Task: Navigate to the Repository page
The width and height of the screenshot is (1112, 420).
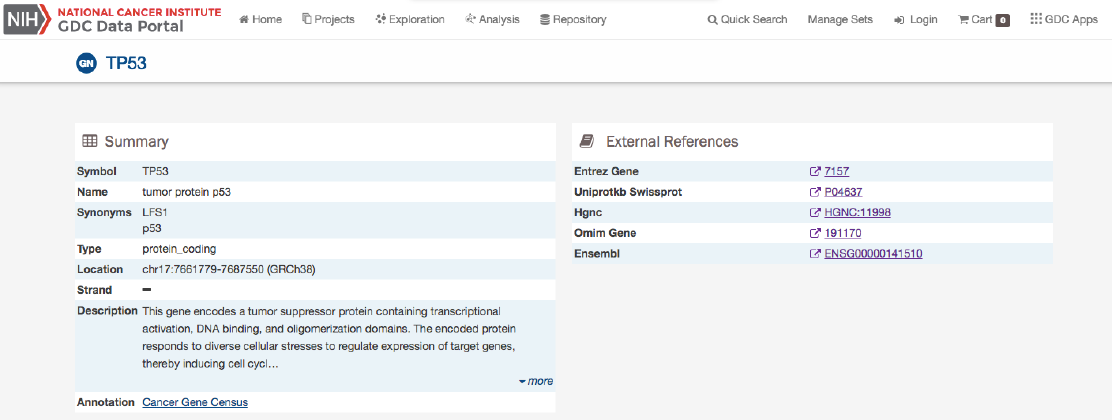Action: coord(573,20)
